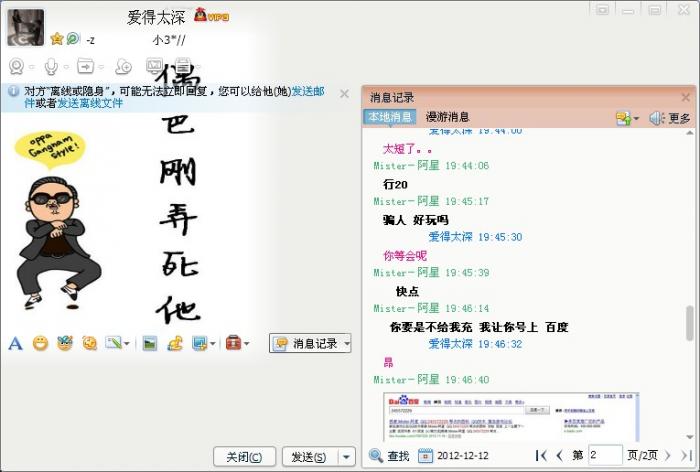This screenshot has width=700, height=472.
Task: Click the 更多 option
Action: tap(679, 118)
